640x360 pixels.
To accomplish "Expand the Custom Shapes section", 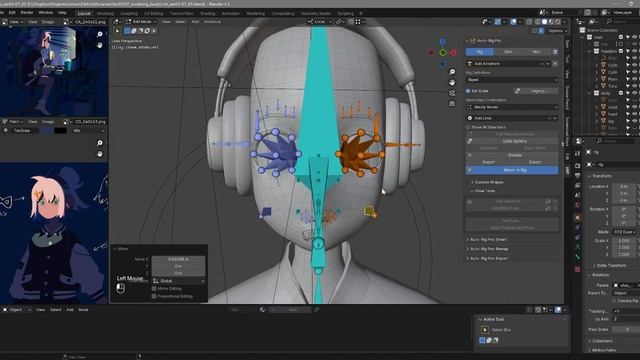I will point(489,182).
